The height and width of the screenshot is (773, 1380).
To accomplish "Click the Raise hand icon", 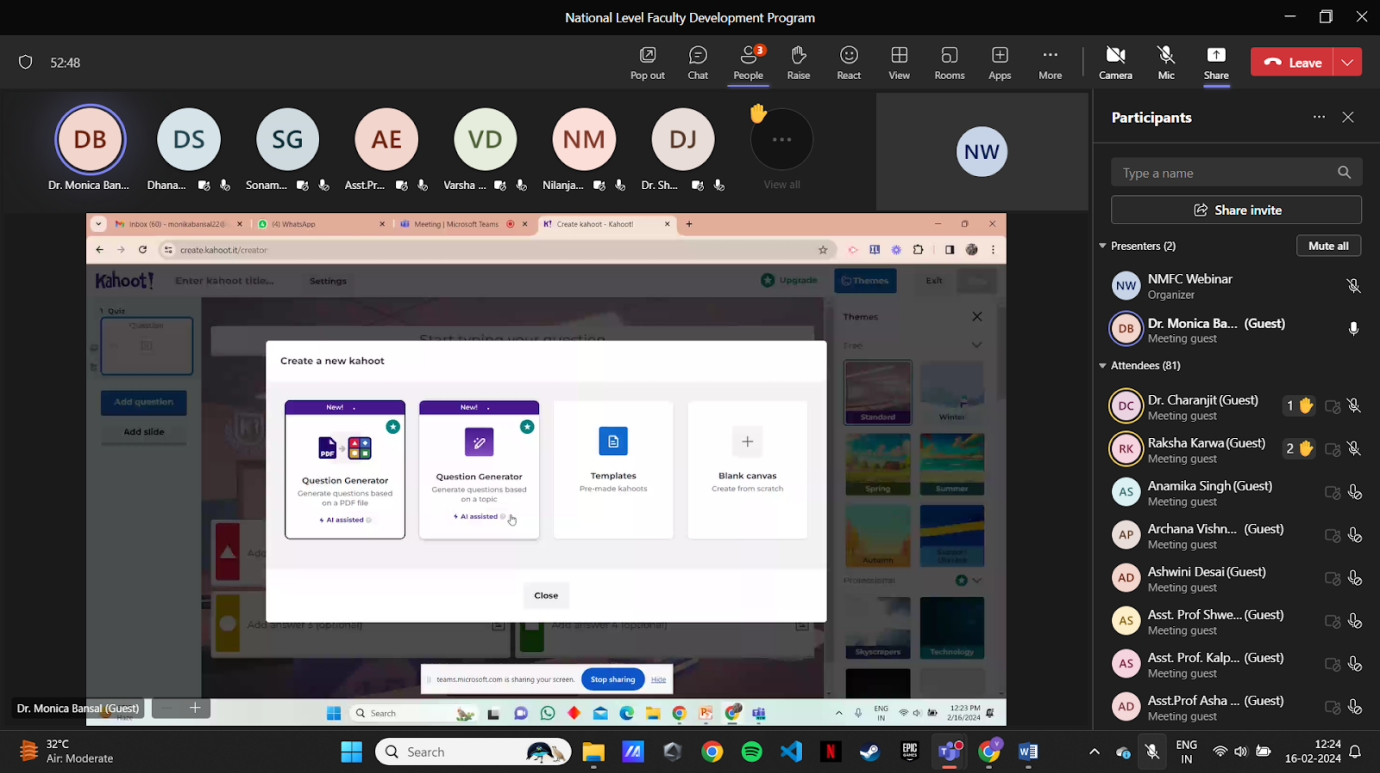I will (798, 56).
